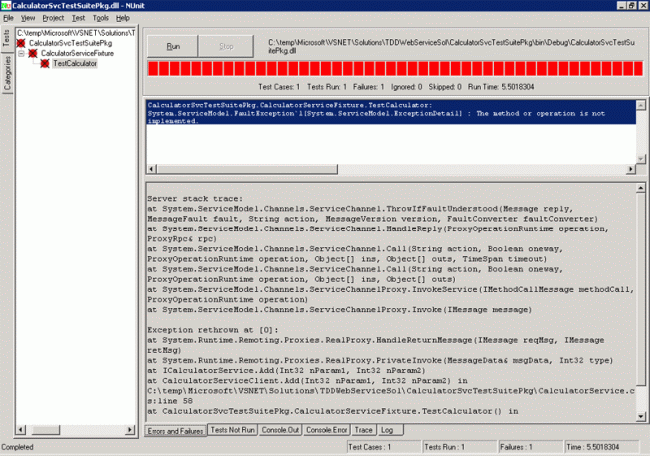Switch to the Categories side tab
650x456 pixels.
(x=7, y=73)
